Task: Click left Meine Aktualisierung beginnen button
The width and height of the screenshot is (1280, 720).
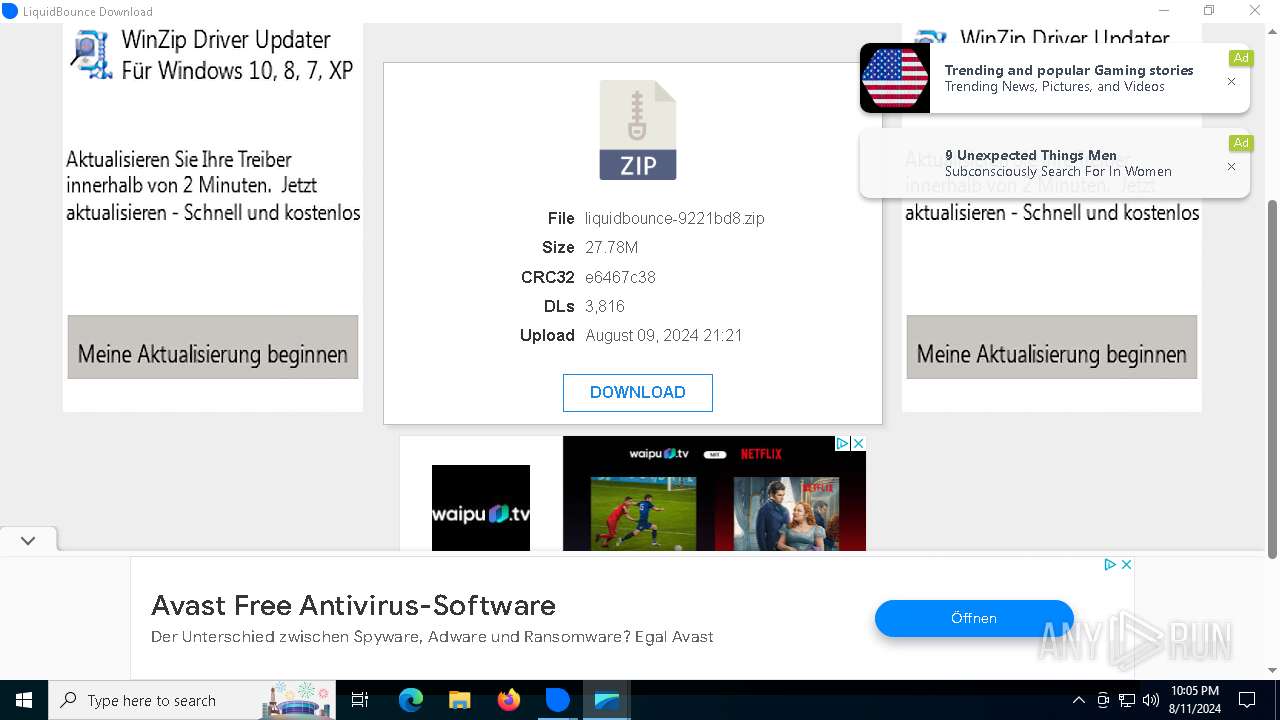Action: pyautogui.click(x=213, y=347)
